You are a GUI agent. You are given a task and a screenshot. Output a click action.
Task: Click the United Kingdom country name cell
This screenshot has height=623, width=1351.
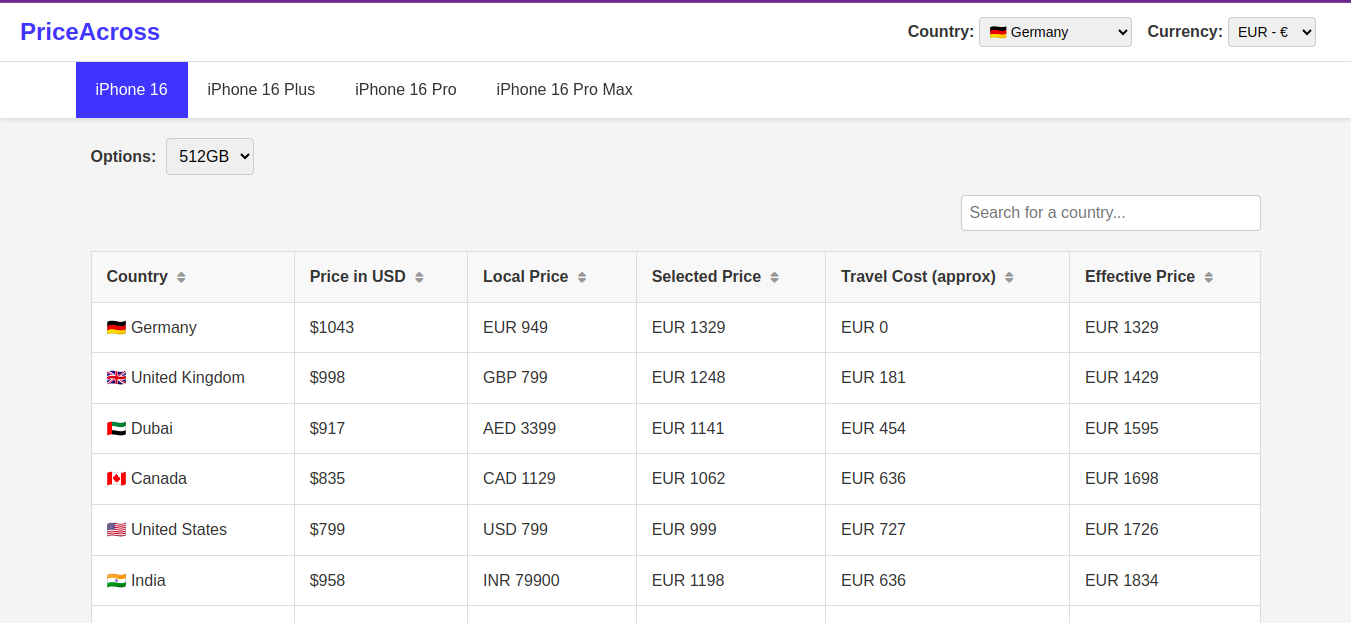tap(193, 378)
